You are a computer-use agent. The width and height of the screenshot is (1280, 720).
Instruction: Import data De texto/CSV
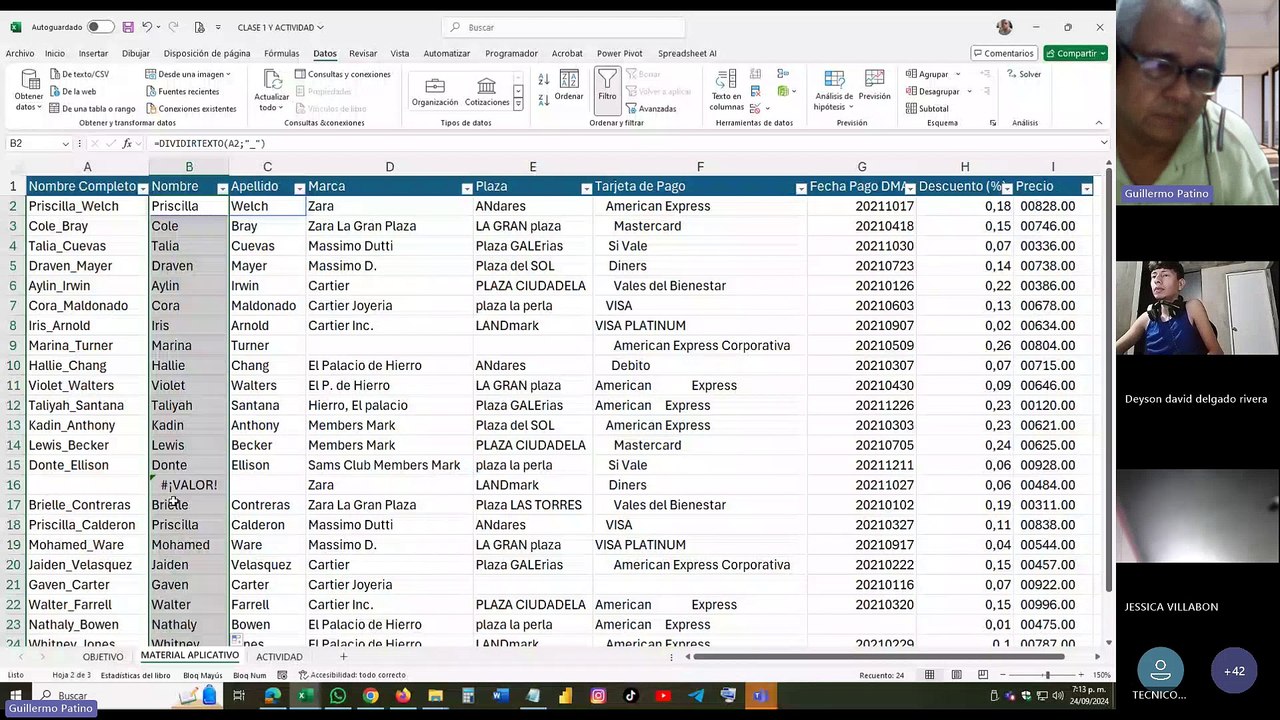point(79,74)
